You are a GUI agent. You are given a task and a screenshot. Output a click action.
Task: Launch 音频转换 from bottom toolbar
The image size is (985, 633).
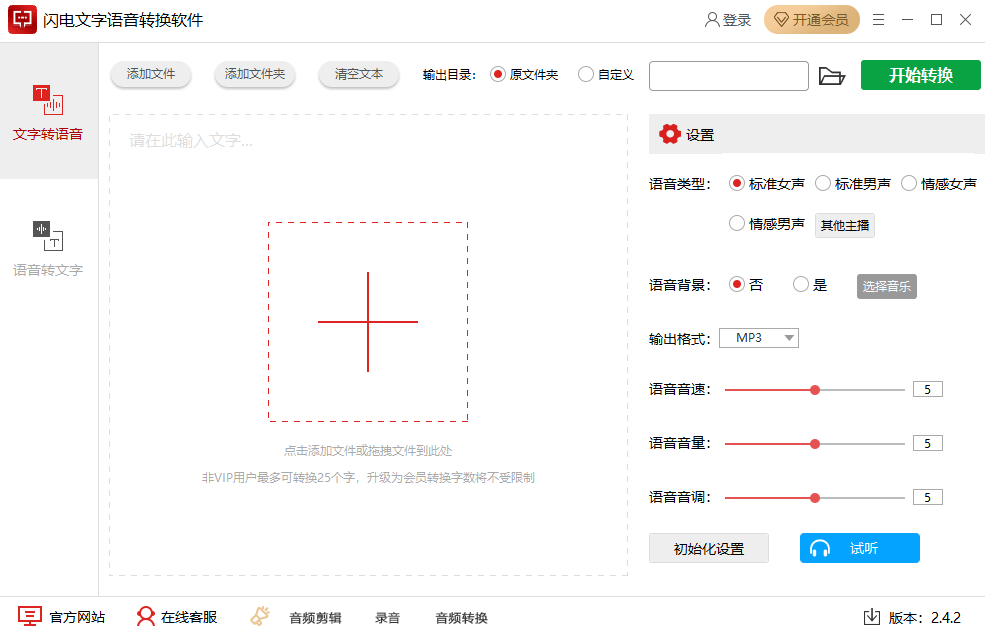[460, 618]
